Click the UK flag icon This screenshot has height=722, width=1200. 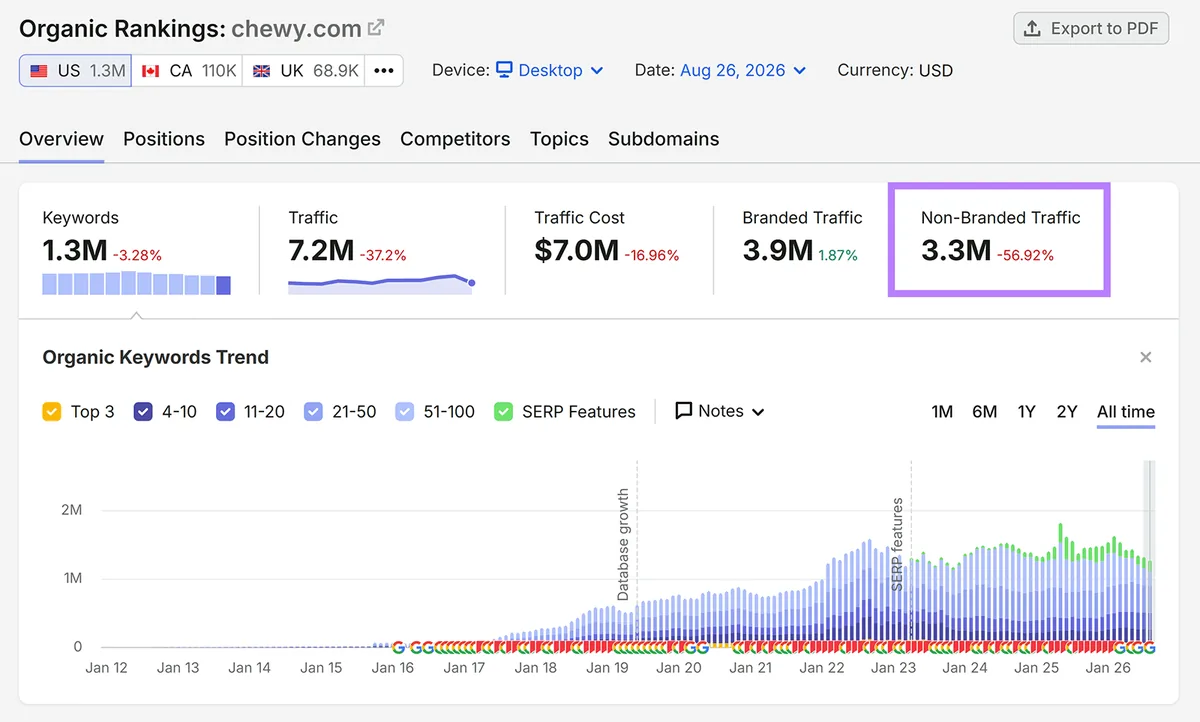262,71
